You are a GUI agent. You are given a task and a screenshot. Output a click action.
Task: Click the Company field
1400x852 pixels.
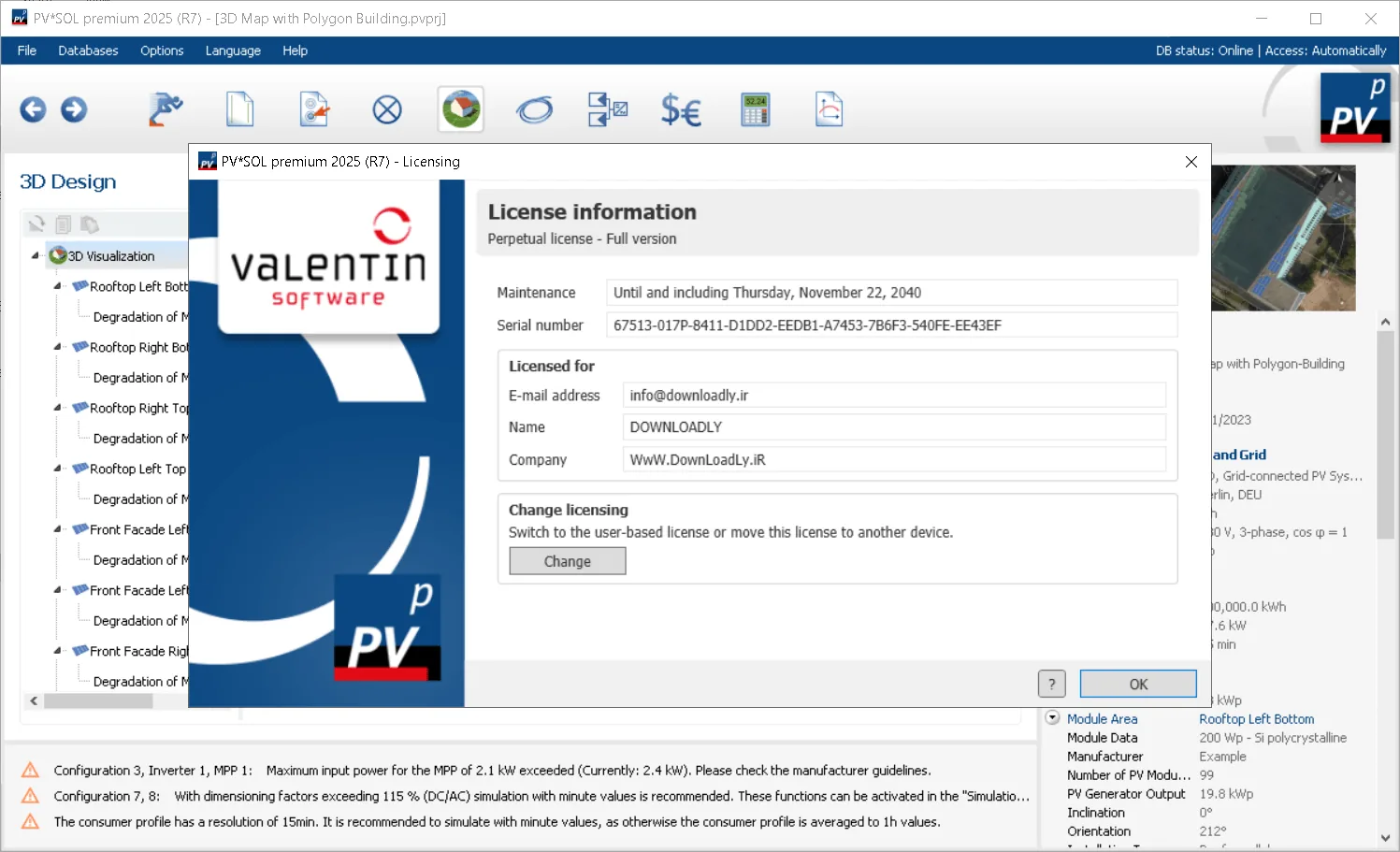pos(894,460)
